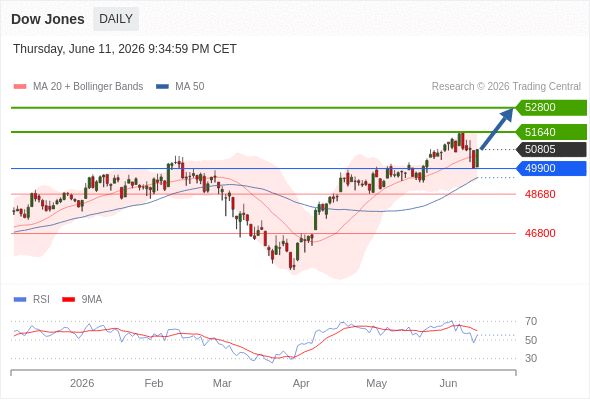Image resolution: width=590 pixels, height=400 pixels.
Task: Click the red 9MA legend swatch
Action: point(68,300)
